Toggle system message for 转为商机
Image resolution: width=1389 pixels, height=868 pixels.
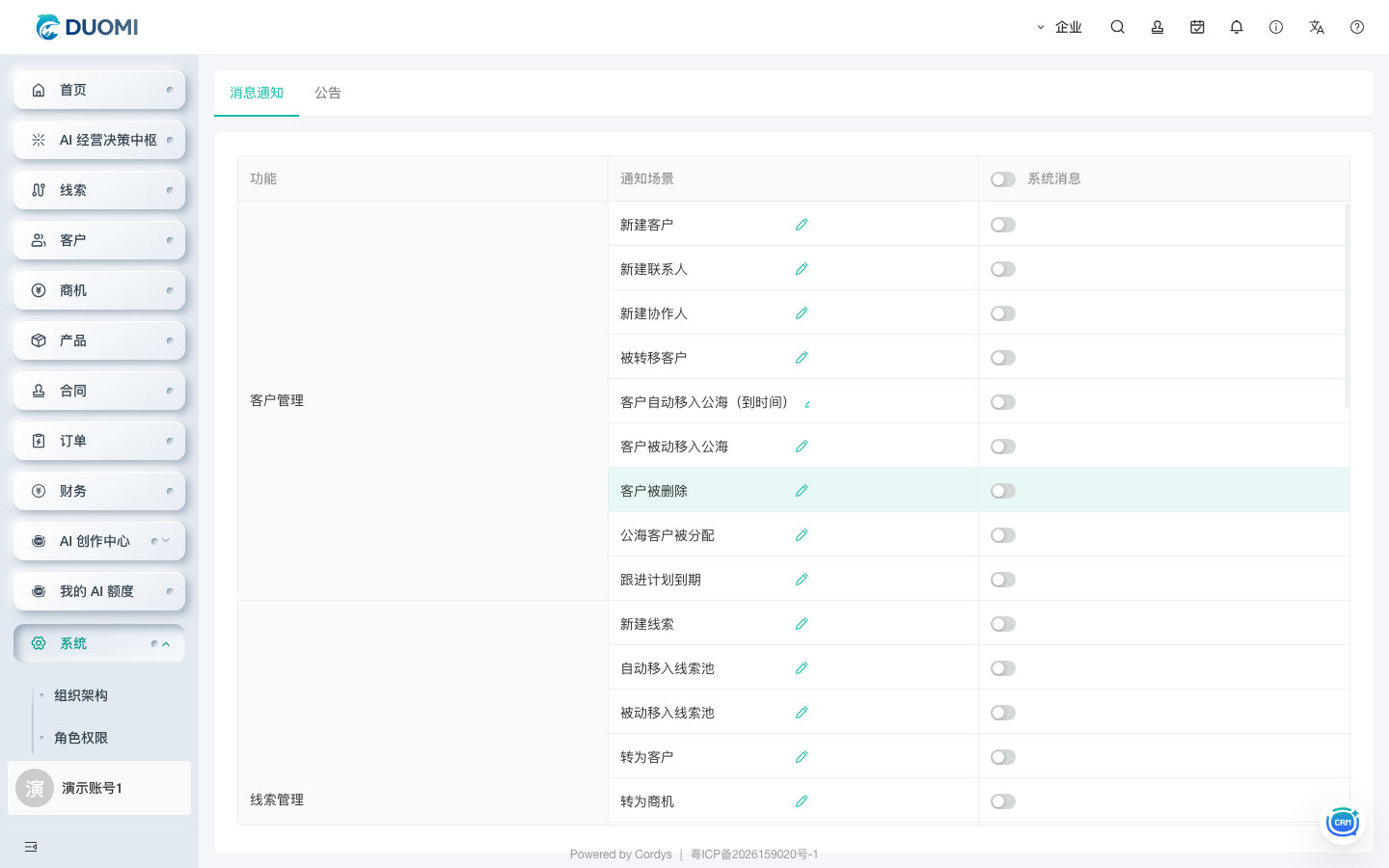coord(1003,801)
